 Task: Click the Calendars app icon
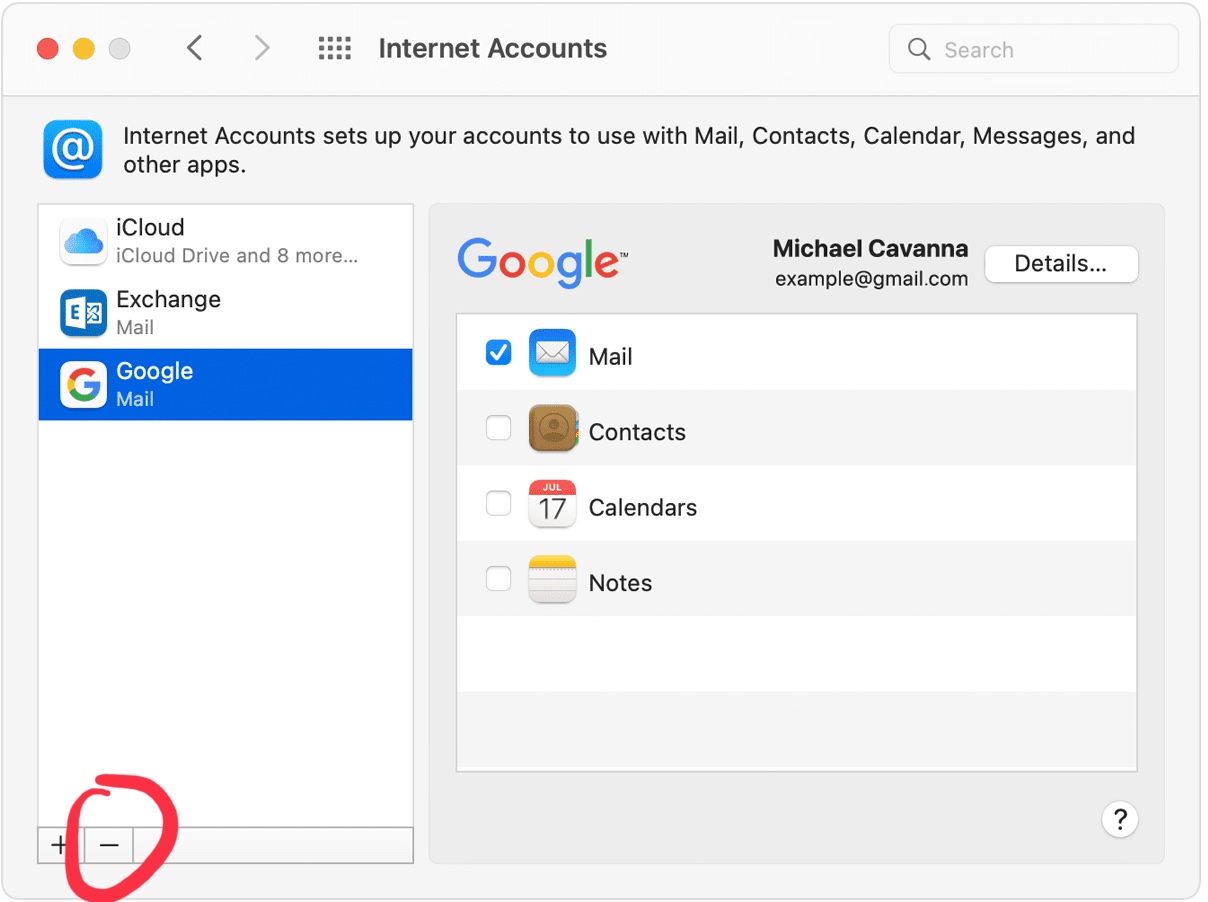[x=552, y=504]
